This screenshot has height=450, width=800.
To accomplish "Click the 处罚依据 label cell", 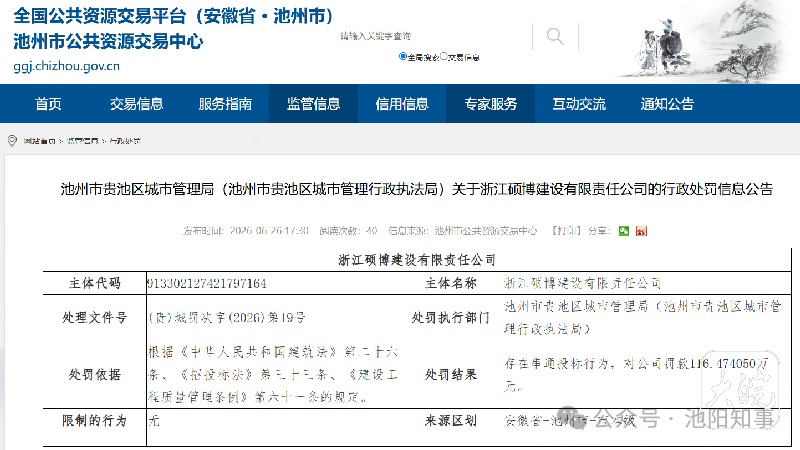I will 95,374.
